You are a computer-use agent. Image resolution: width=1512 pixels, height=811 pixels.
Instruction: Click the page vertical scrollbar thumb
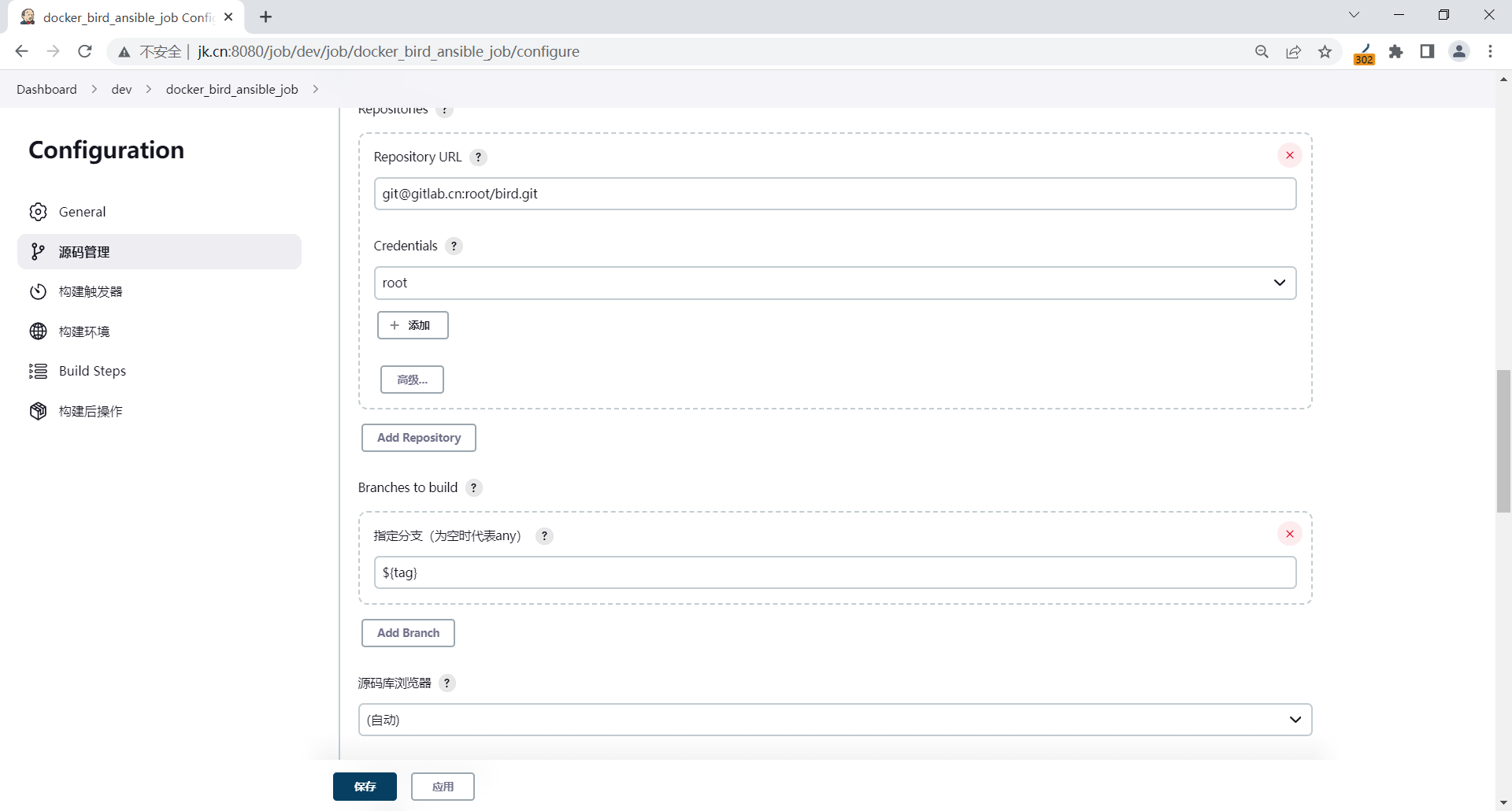(1503, 441)
